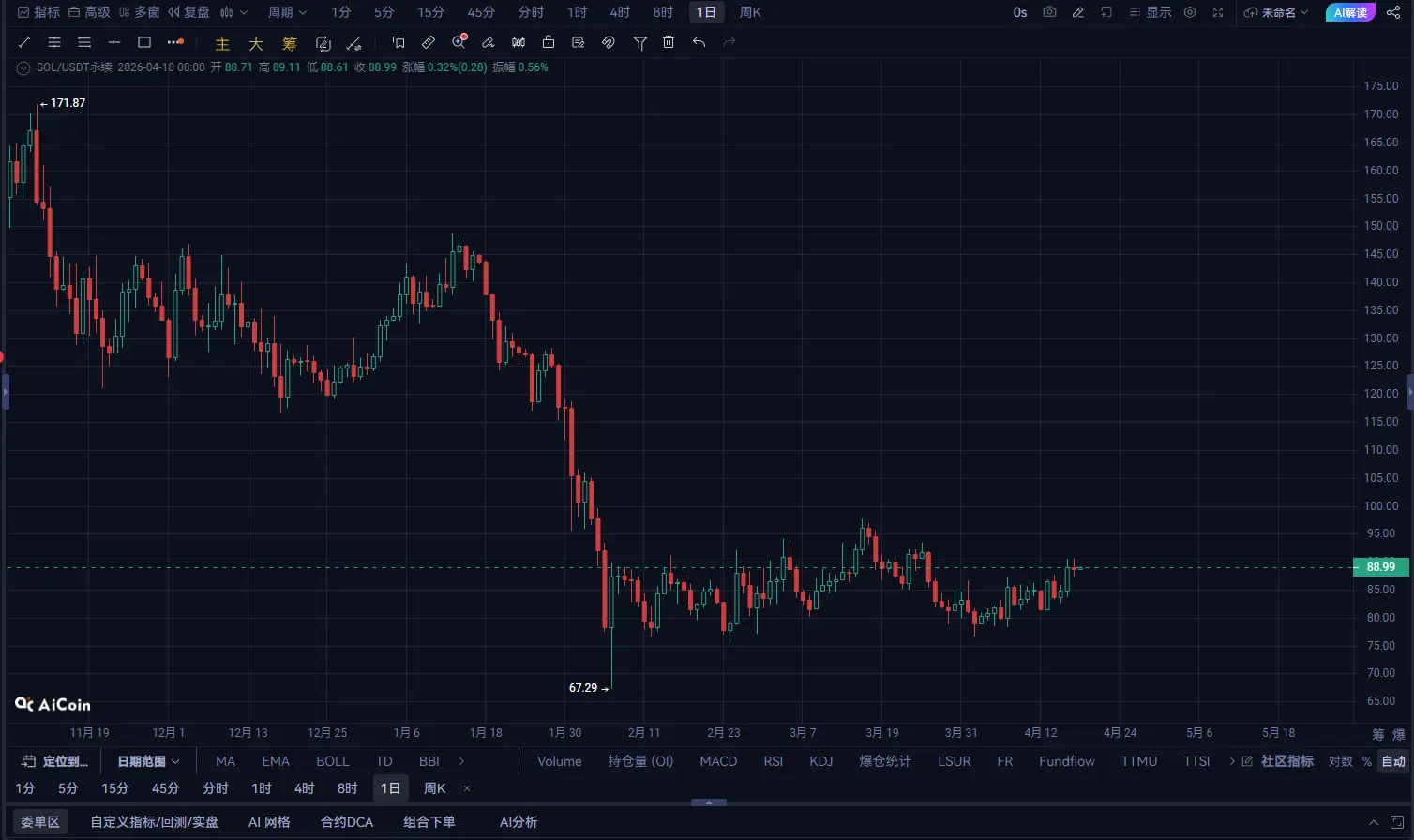Open the 合约DCA tab

[347, 822]
